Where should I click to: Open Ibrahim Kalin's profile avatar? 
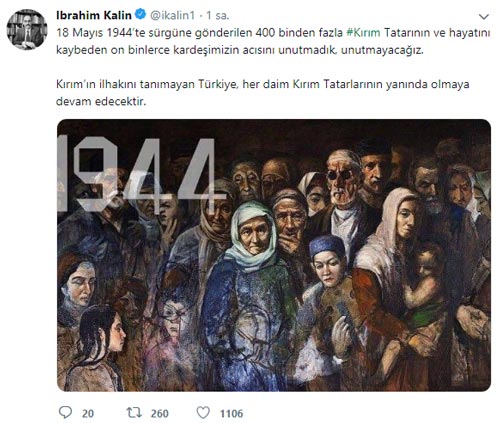27,29
